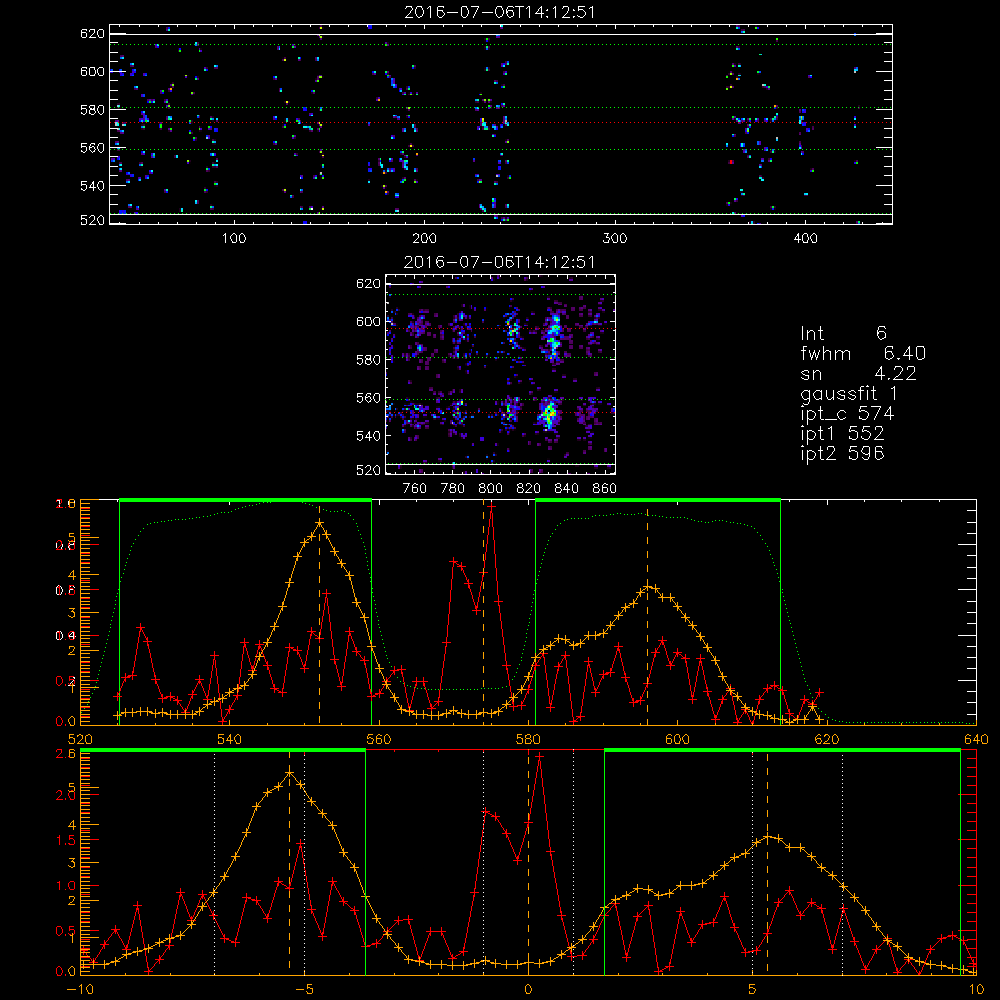
Task: Click x-axis label 800 on middle image
Action: 490,489
